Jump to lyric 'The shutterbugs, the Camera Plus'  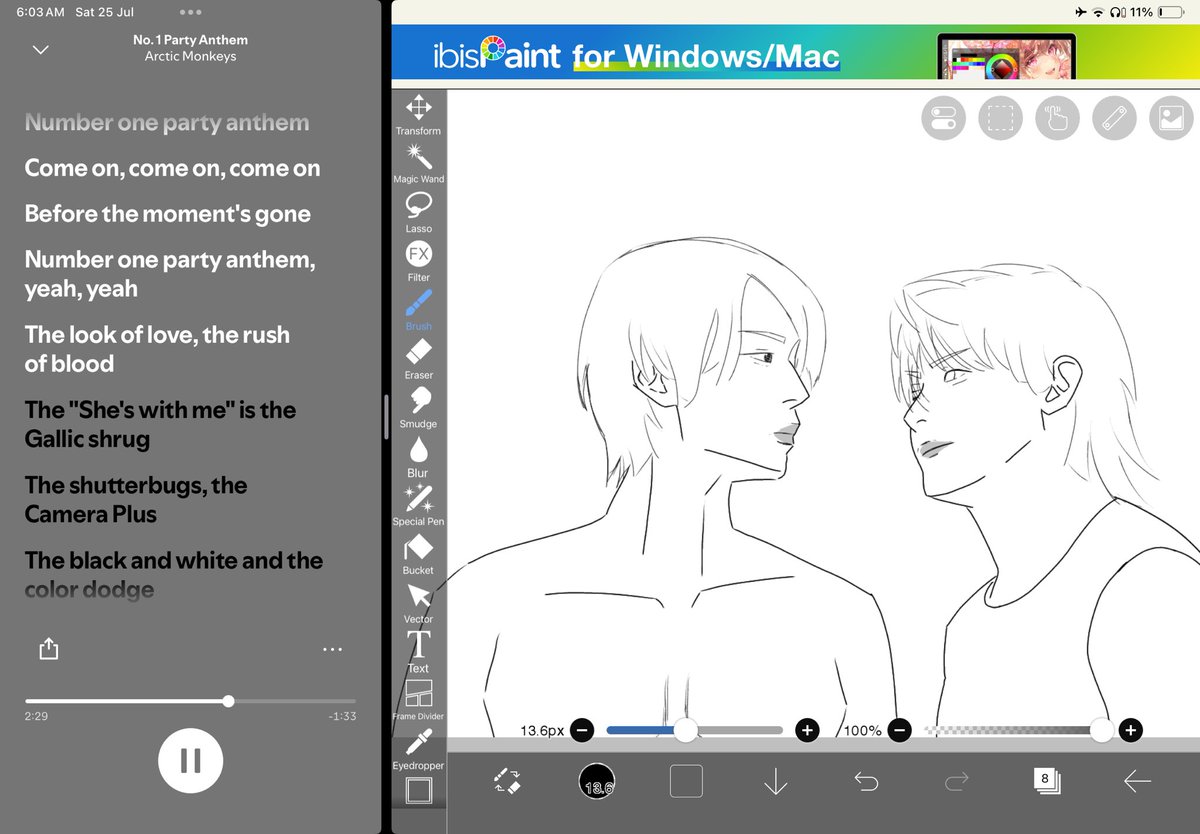point(136,500)
